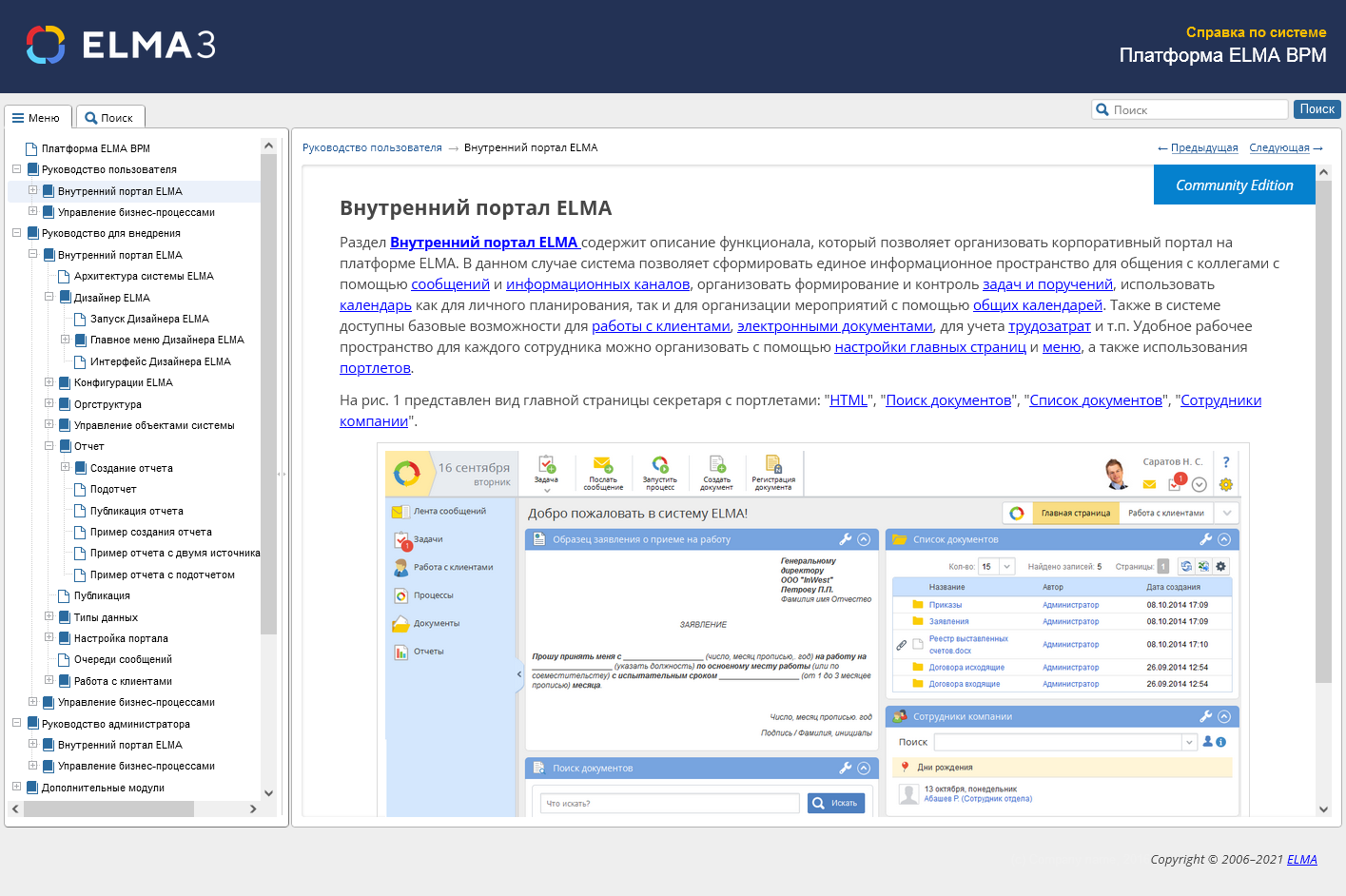Expand the Дополнительные модули node

pos(16,787)
